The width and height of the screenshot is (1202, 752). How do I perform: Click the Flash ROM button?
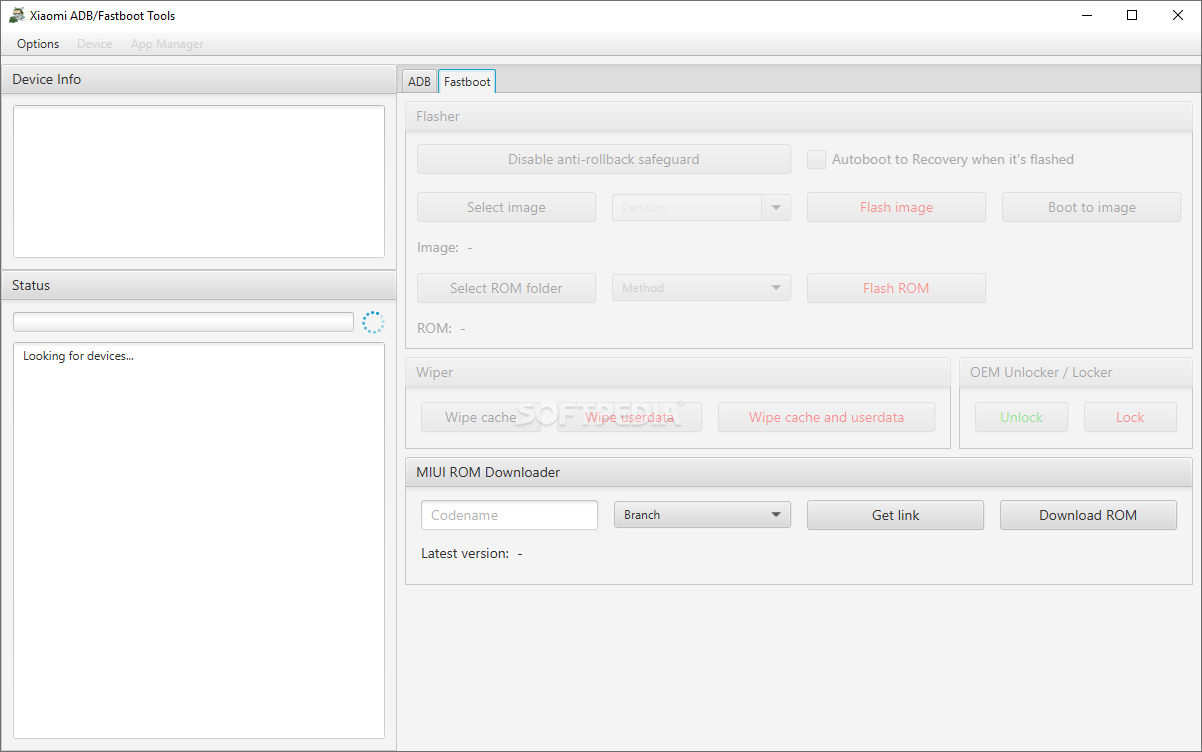[896, 288]
